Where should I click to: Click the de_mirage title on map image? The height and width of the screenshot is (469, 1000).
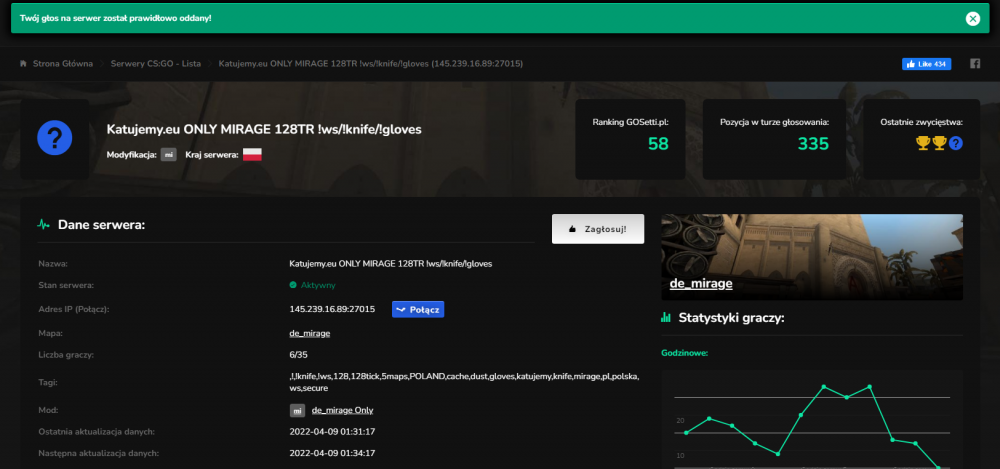(x=701, y=284)
